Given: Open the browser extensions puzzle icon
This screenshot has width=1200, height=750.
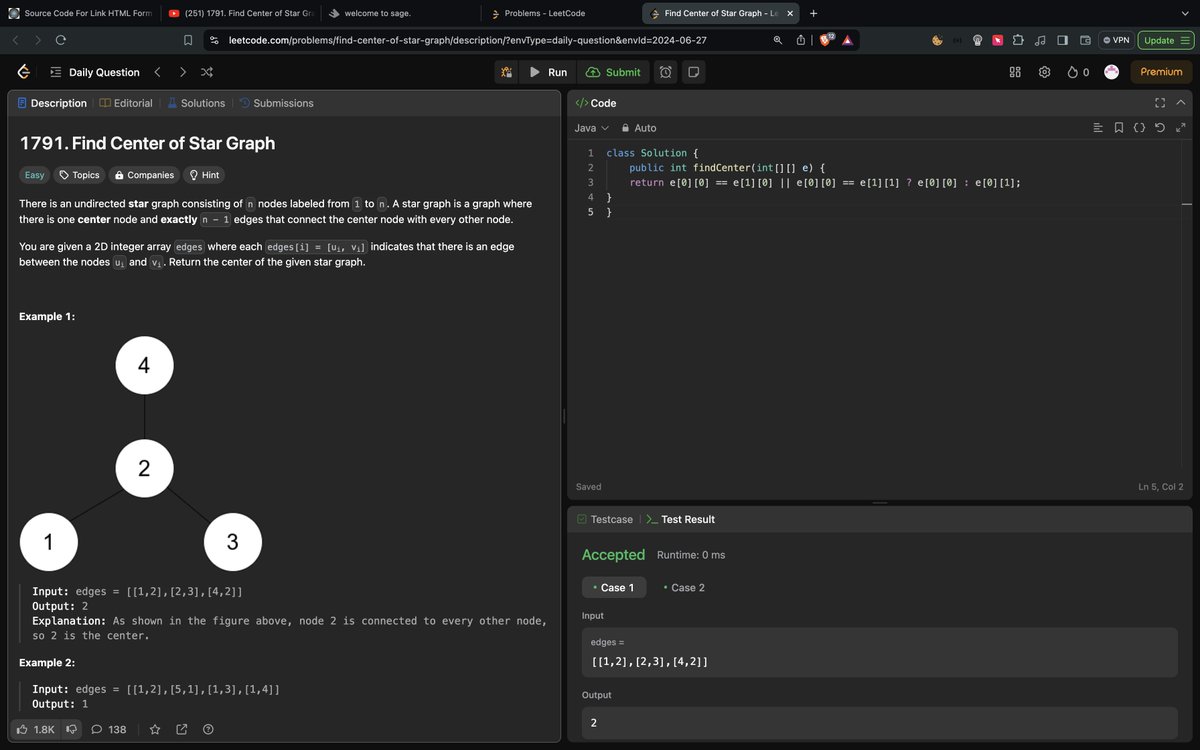Looking at the screenshot, I should pyautogui.click(x=1018, y=40).
